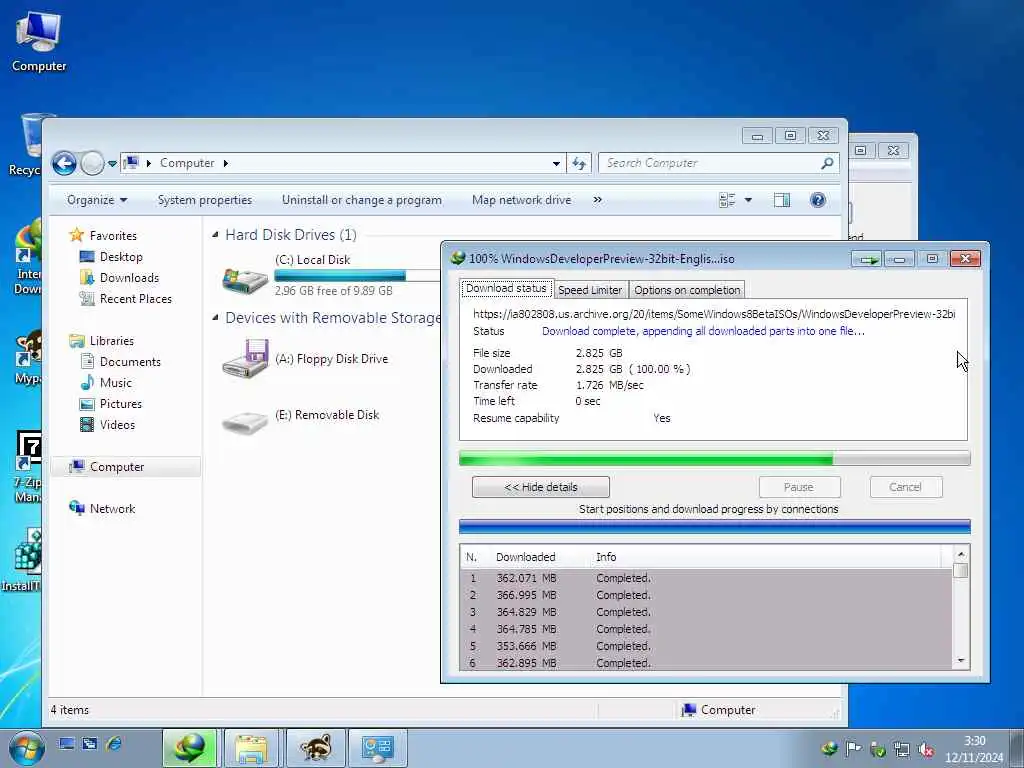
Task: Select the (E:) Removable Disk icon
Action: [x=245, y=423]
